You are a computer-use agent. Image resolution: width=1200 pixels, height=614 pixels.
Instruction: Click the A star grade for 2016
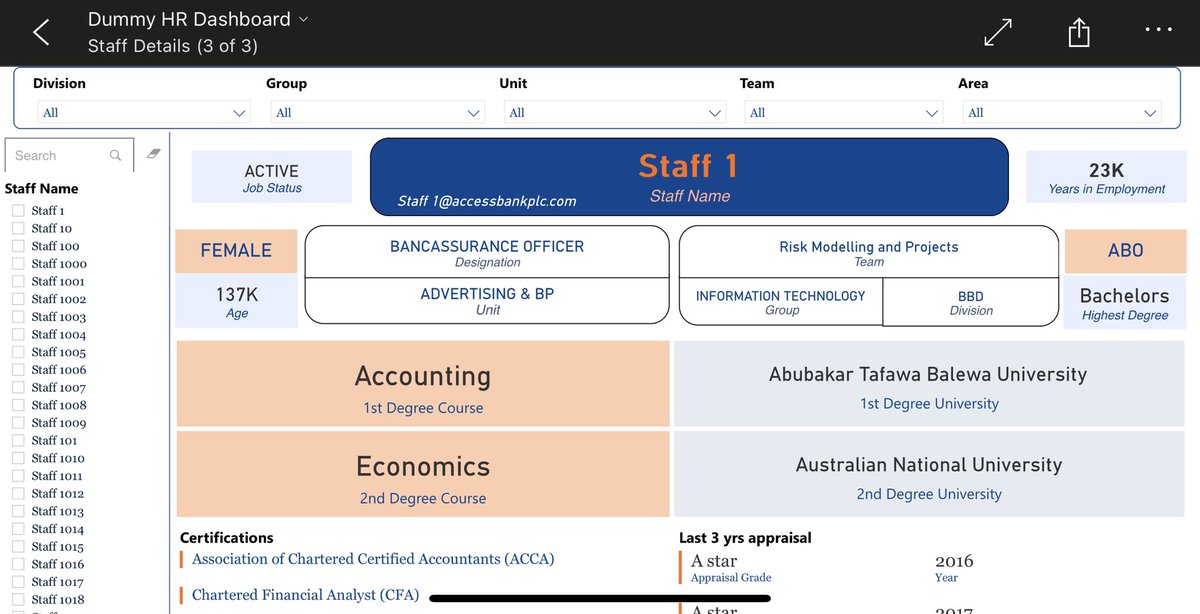tap(714, 561)
